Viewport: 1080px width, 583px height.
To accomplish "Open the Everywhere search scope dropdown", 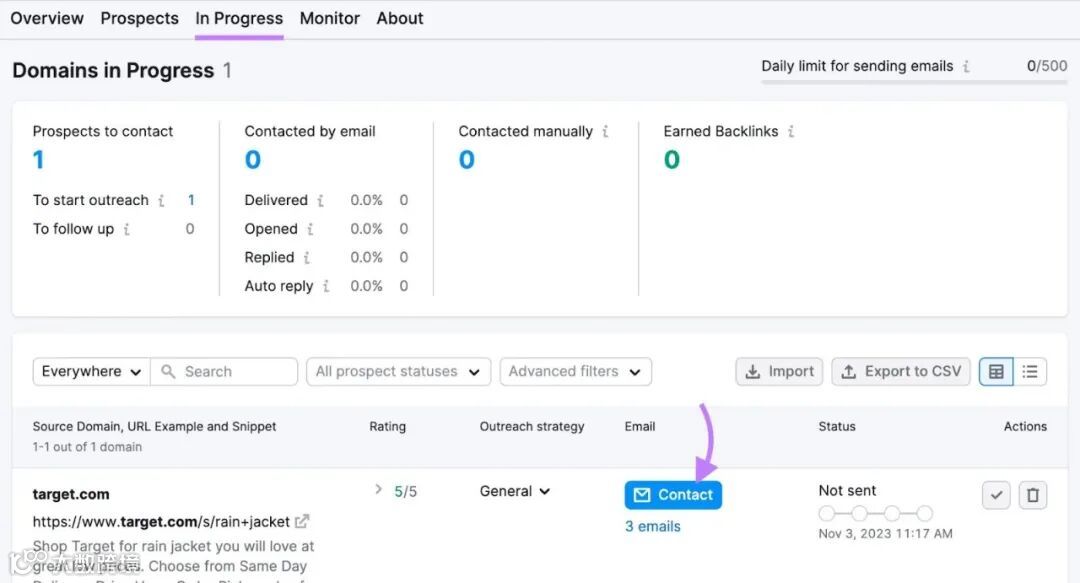I will (91, 372).
